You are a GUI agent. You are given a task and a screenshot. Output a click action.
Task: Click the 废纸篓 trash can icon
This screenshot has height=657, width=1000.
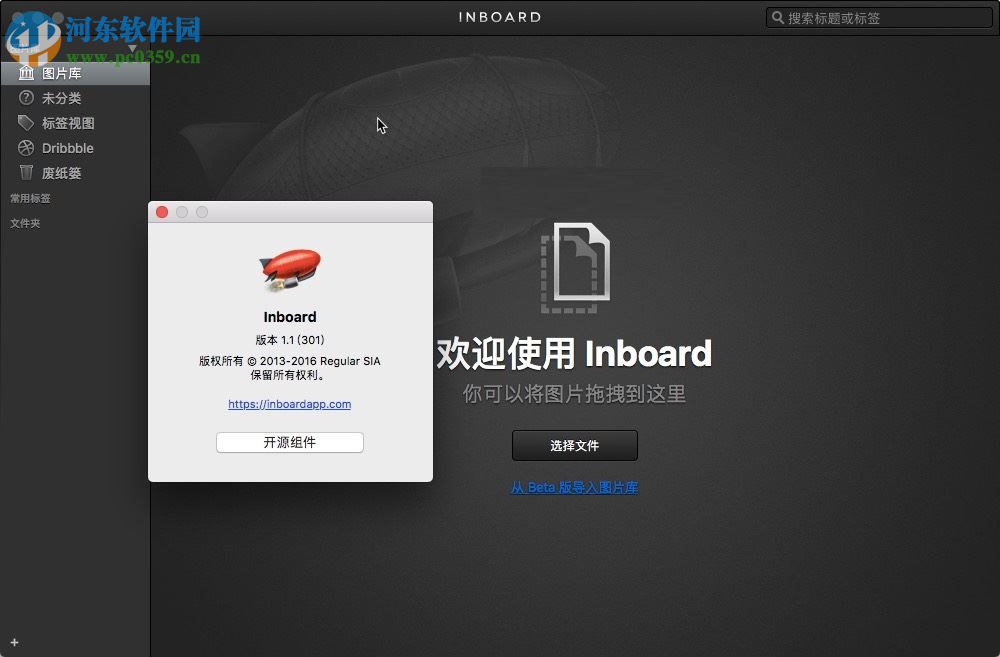point(26,172)
